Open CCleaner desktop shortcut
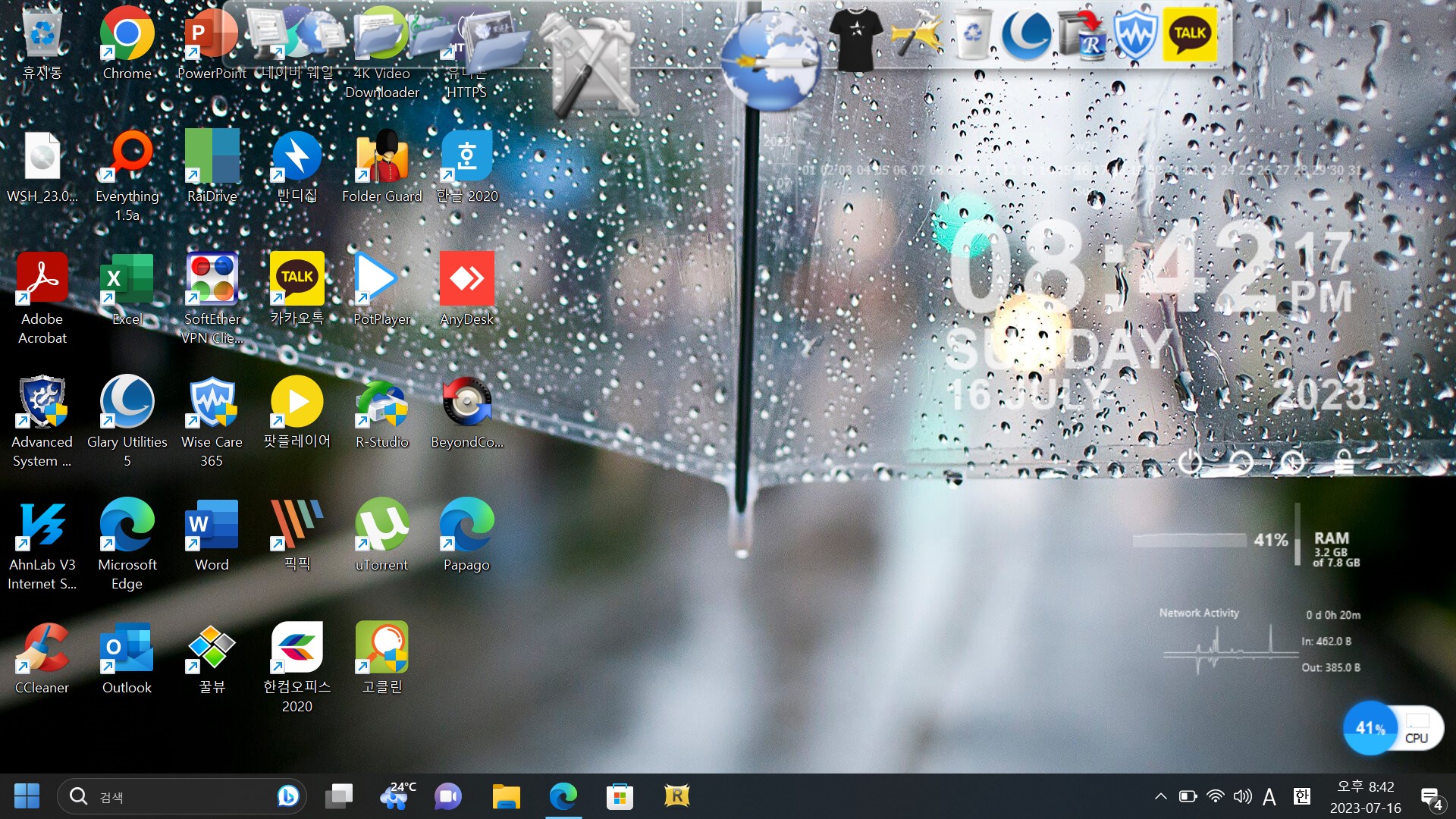Image resolution: width=1456 pixels, height=819 pixels. (42, 658)
